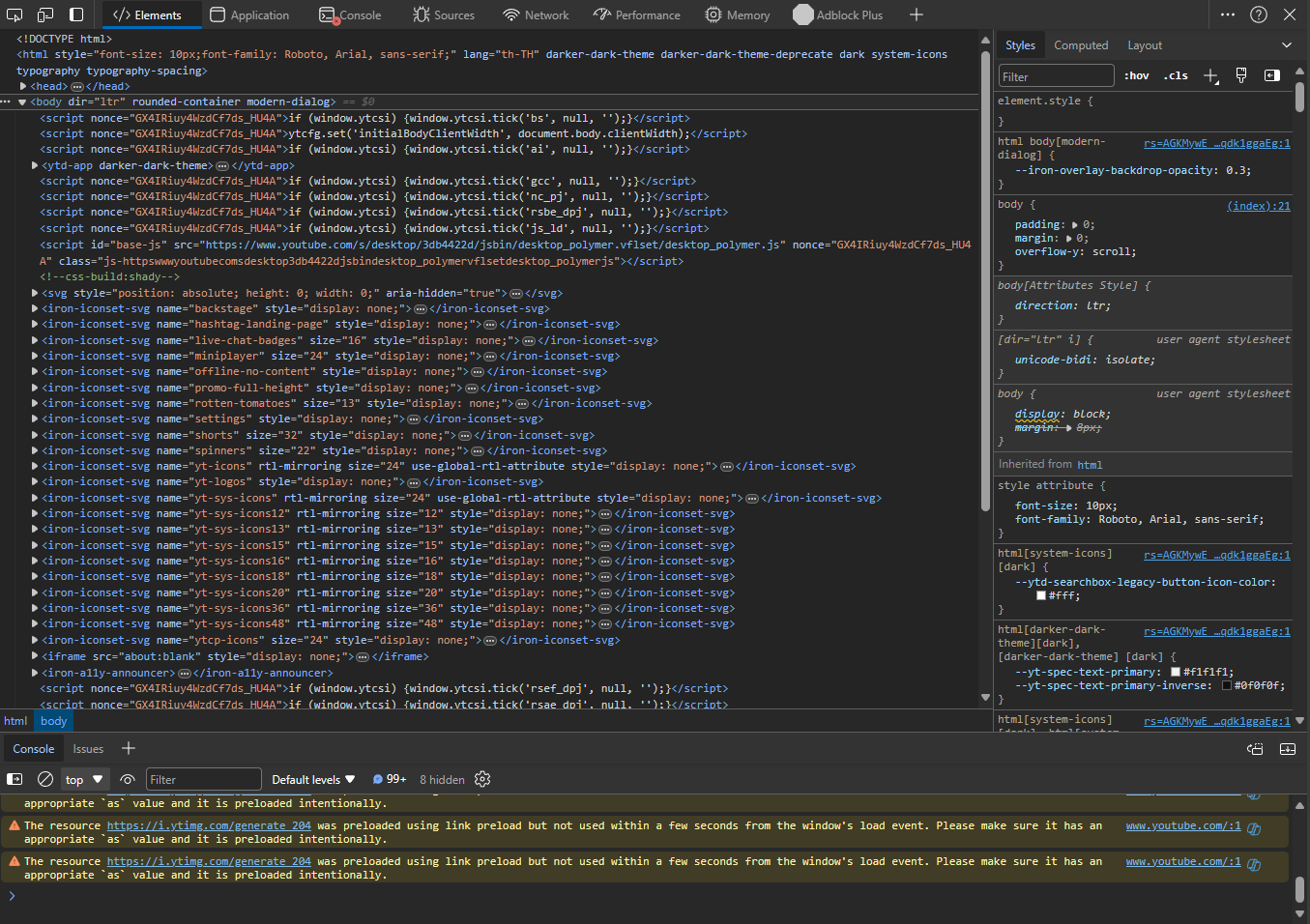This screenshot has height=924, width=1310.
Task: Open the Sources panel tab
Action: 444,14
